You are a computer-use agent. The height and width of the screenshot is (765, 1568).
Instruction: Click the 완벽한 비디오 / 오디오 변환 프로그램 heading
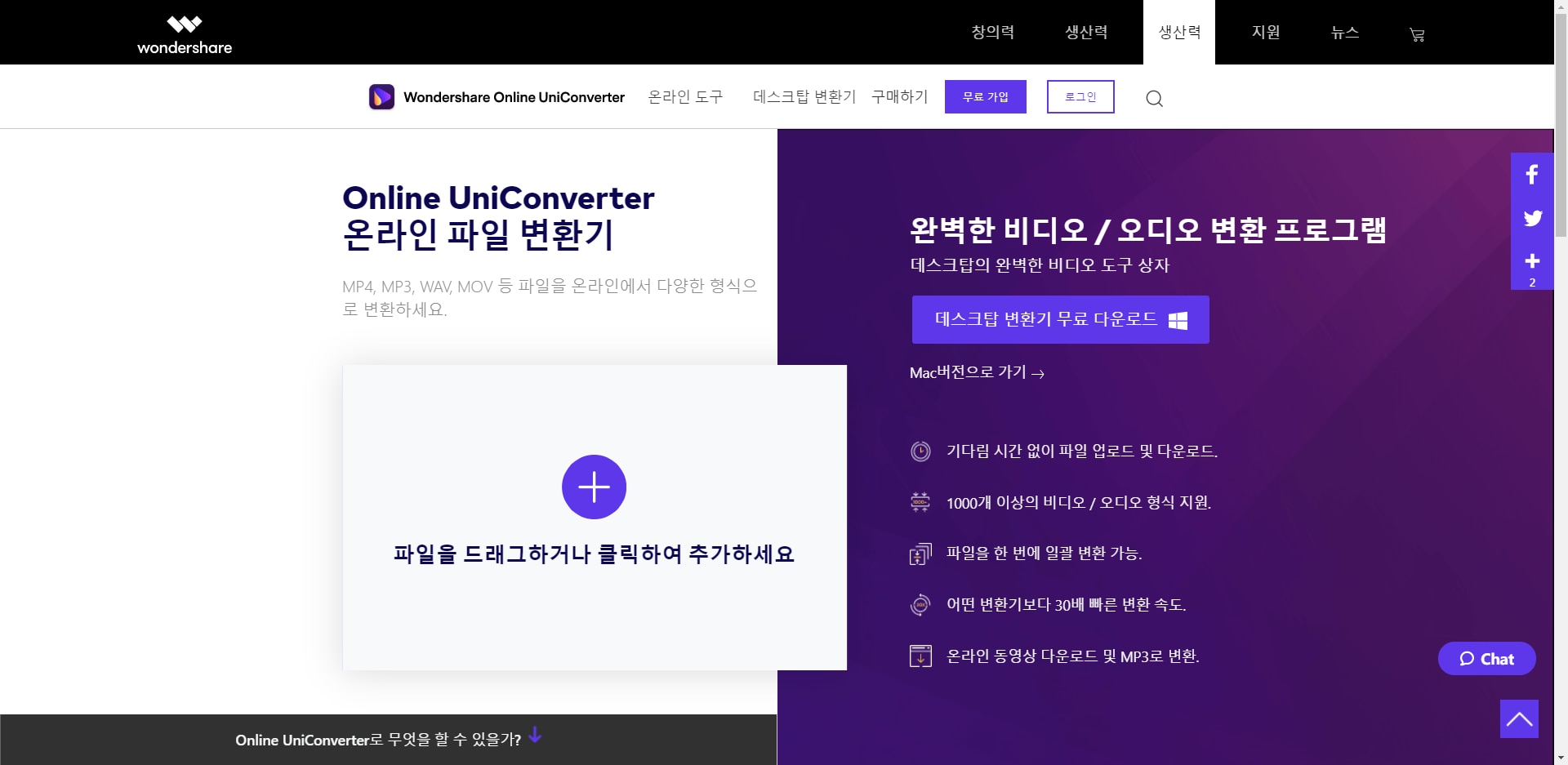(x=1148, y=229)
